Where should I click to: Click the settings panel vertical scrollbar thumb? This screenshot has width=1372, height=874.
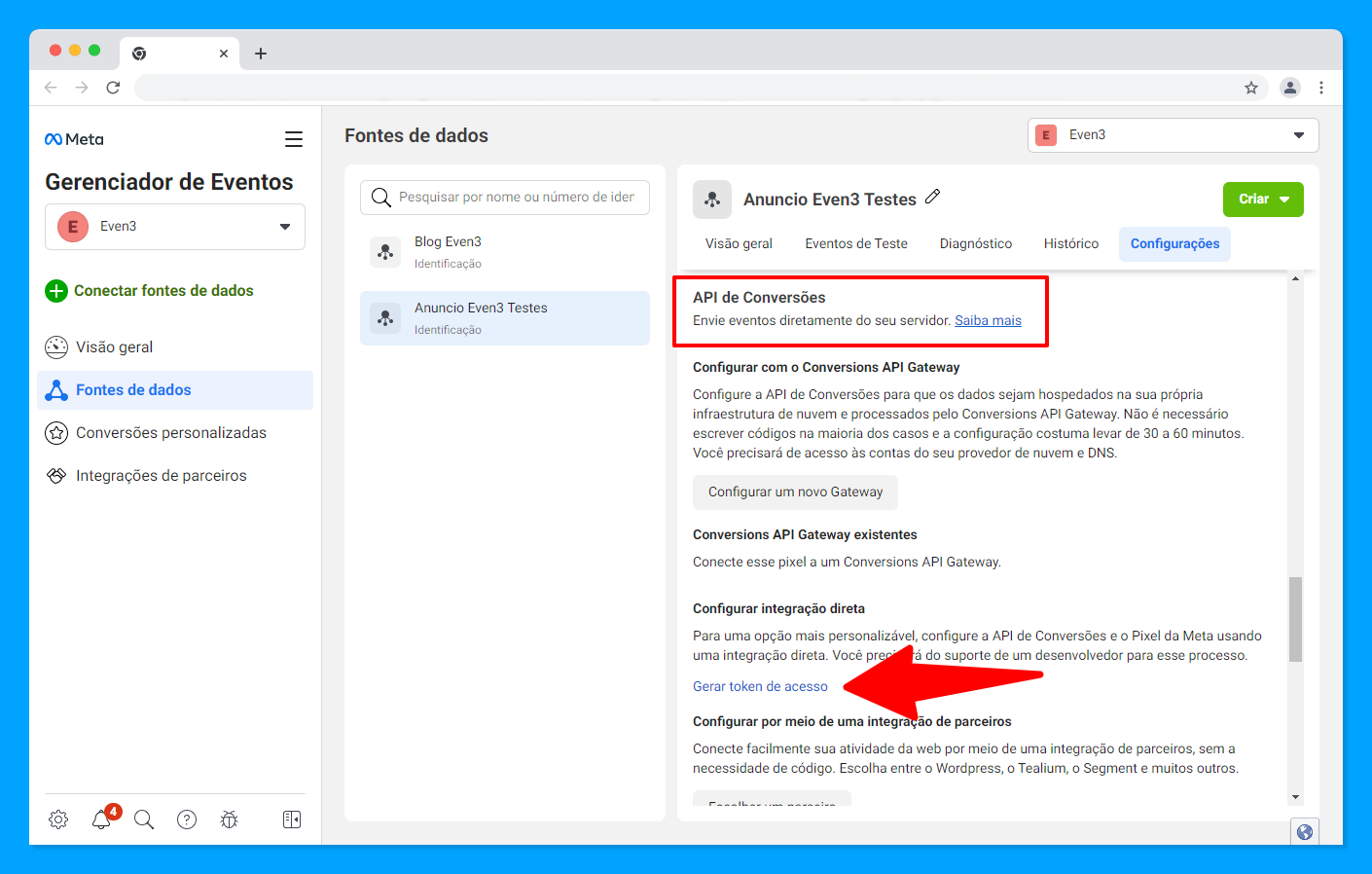click(x=1295, y=619)
